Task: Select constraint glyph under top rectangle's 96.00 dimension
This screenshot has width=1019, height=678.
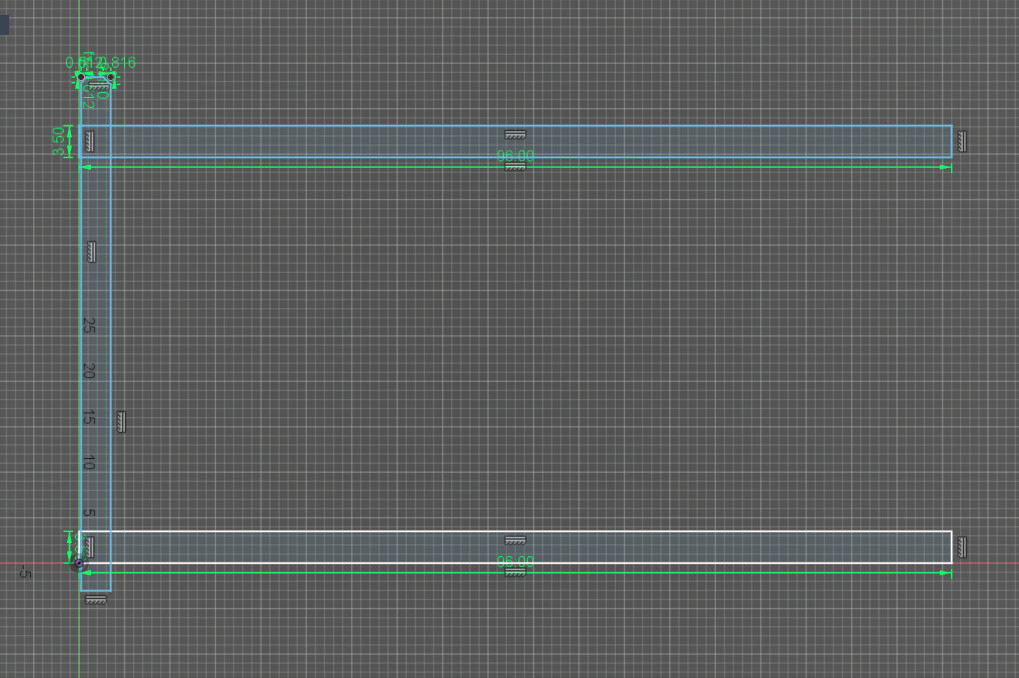Action: point(515,168)
